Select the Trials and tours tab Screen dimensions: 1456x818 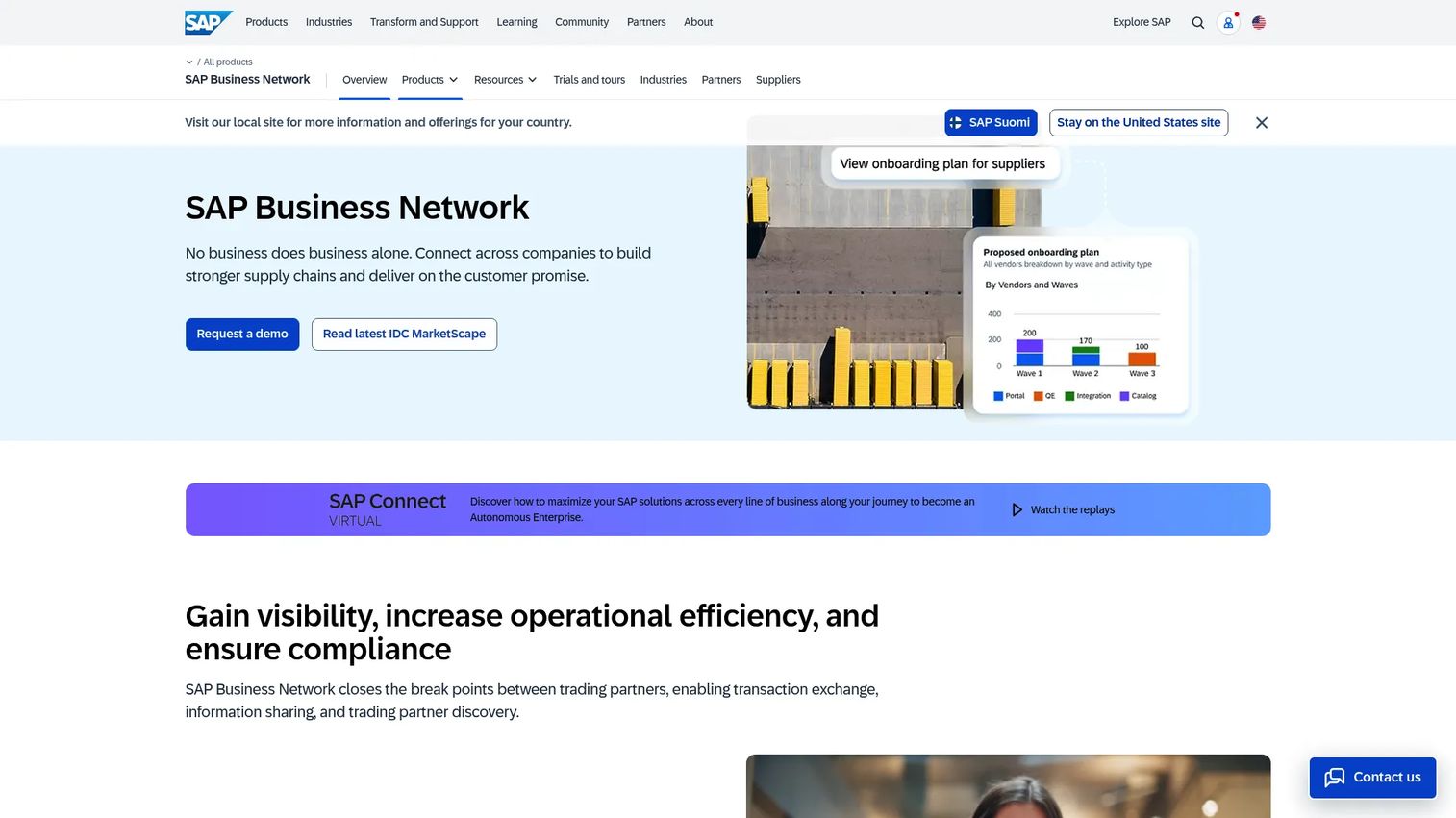[590, 80]
